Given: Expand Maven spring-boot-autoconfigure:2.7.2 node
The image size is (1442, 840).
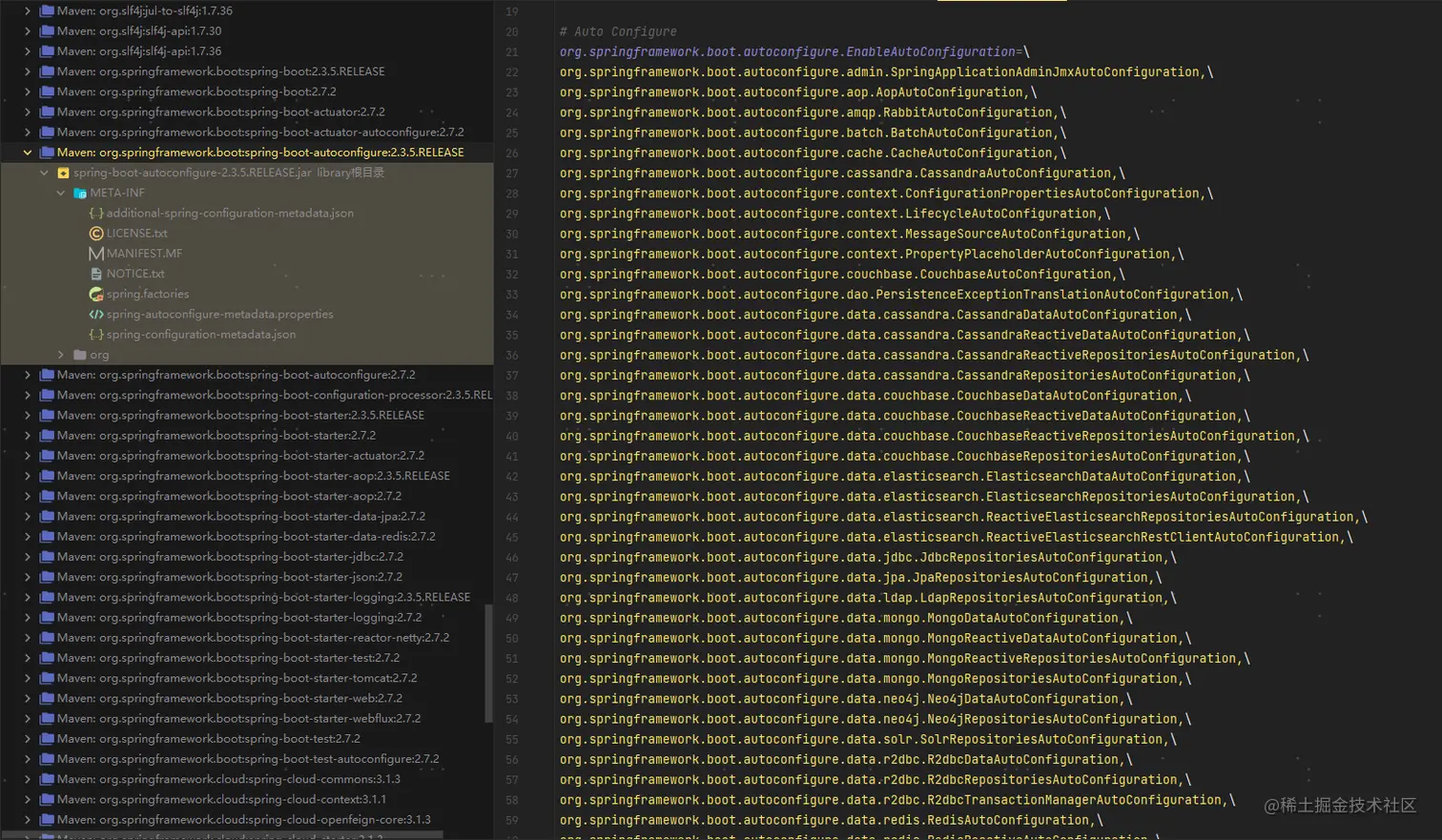Looking at the screenshot, I should click(x=28, y=375).
